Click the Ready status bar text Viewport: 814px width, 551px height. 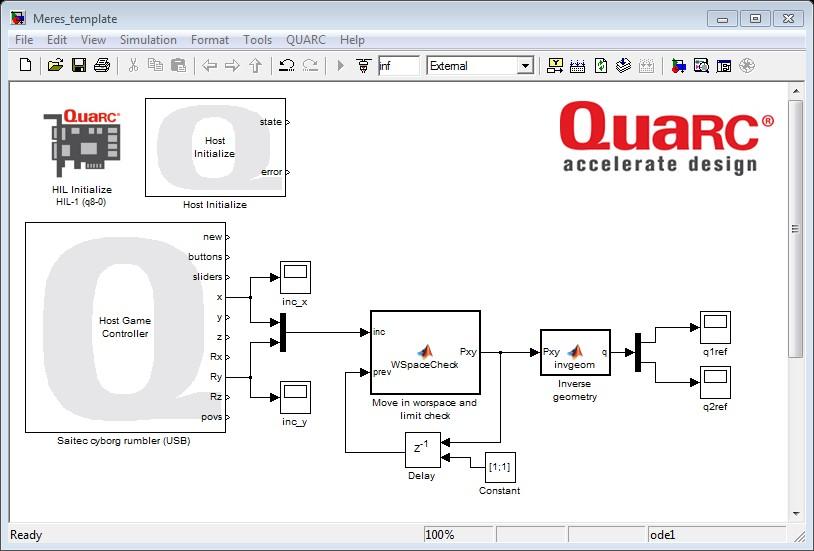[x=26, y=535]
